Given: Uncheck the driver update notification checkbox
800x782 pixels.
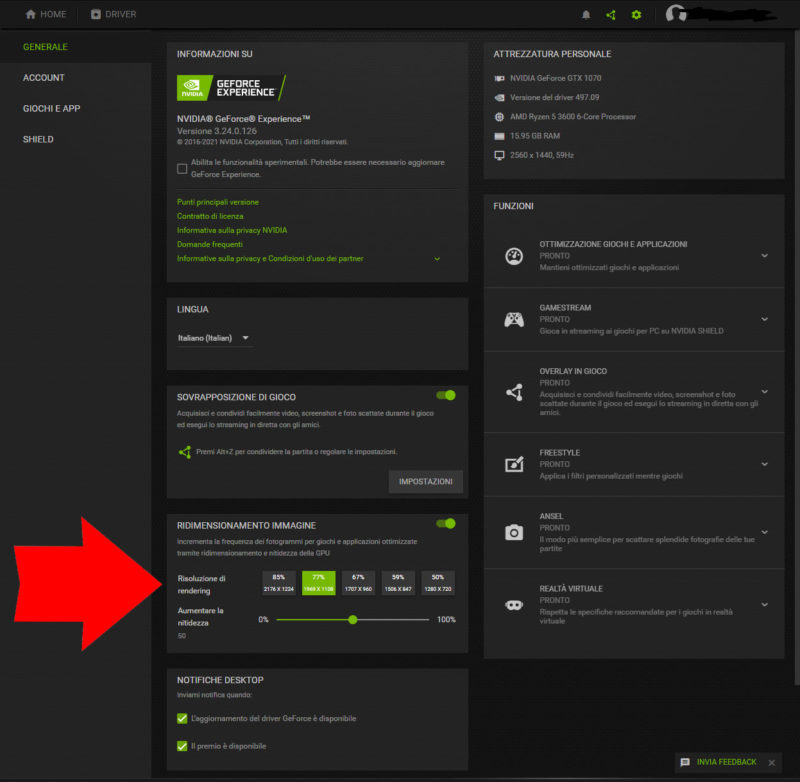Looking at the screenshot, I should [x=182, y=717].
